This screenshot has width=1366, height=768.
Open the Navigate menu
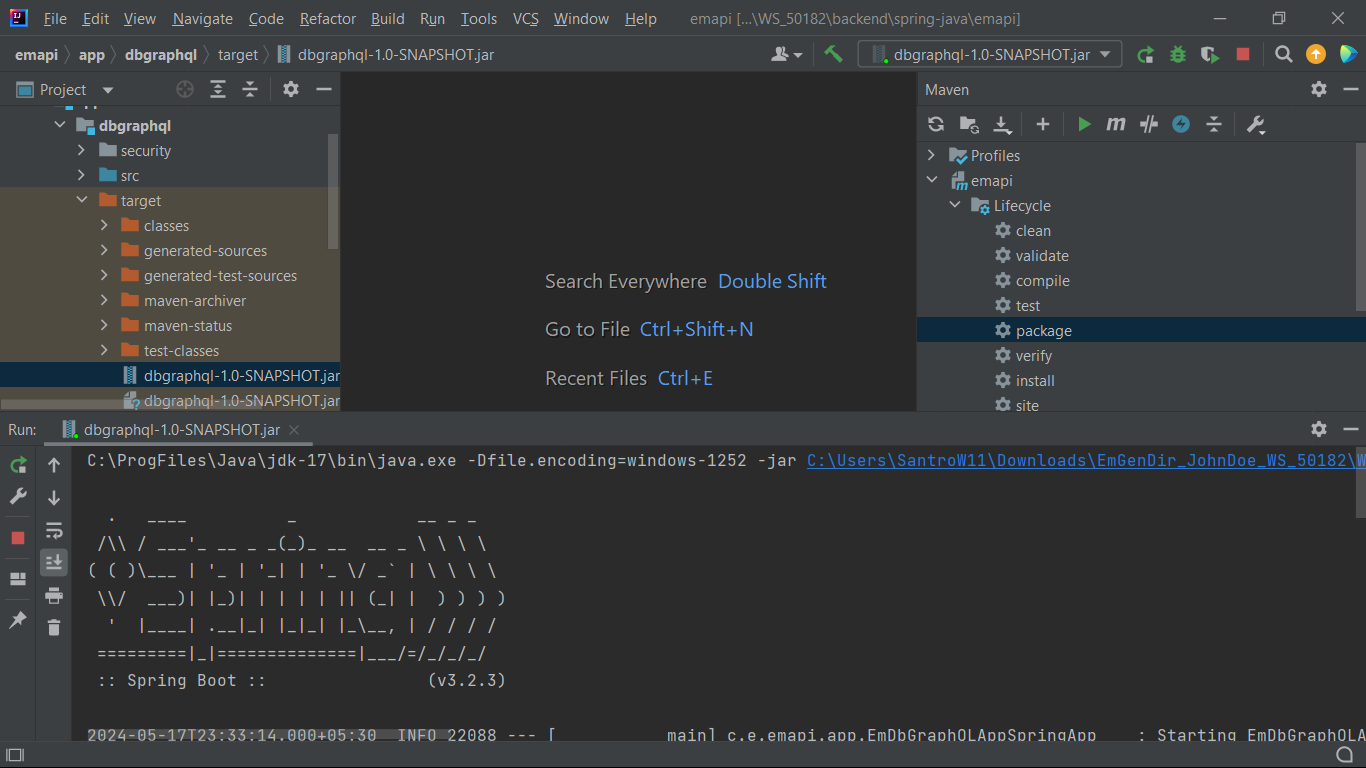coord(202,19)
